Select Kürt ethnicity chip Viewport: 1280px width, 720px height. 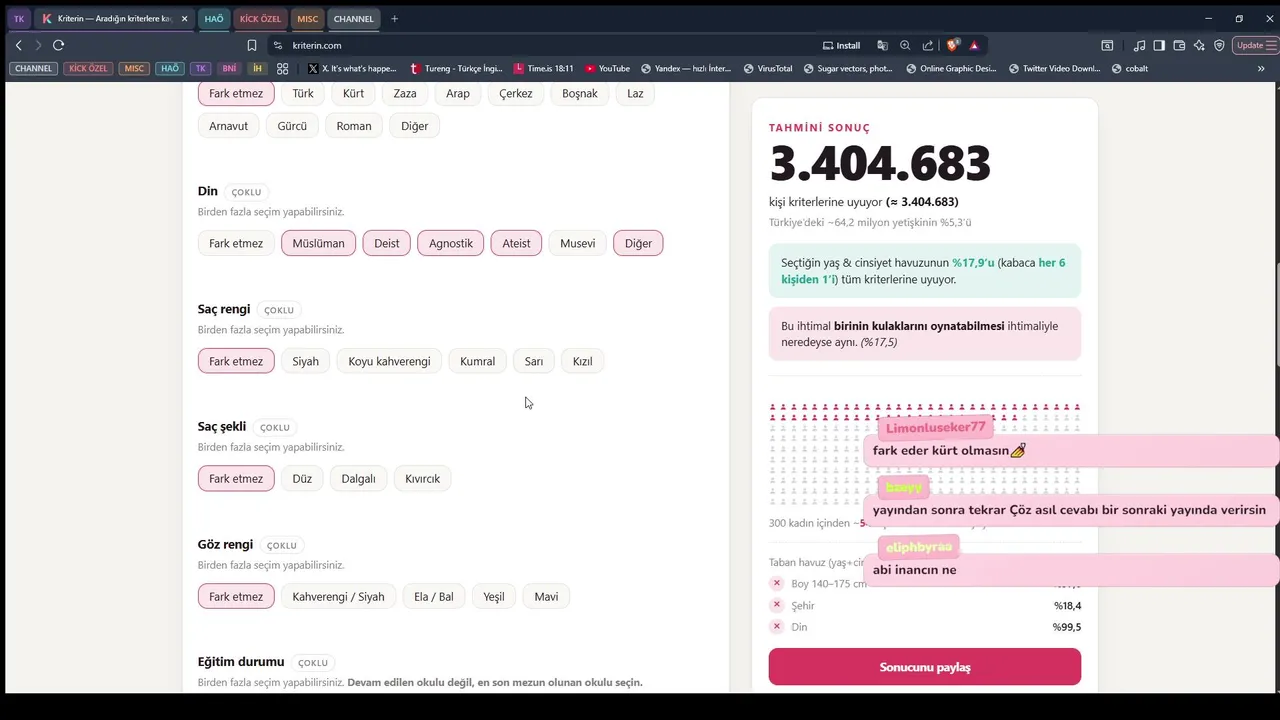(x=353, y=93)
